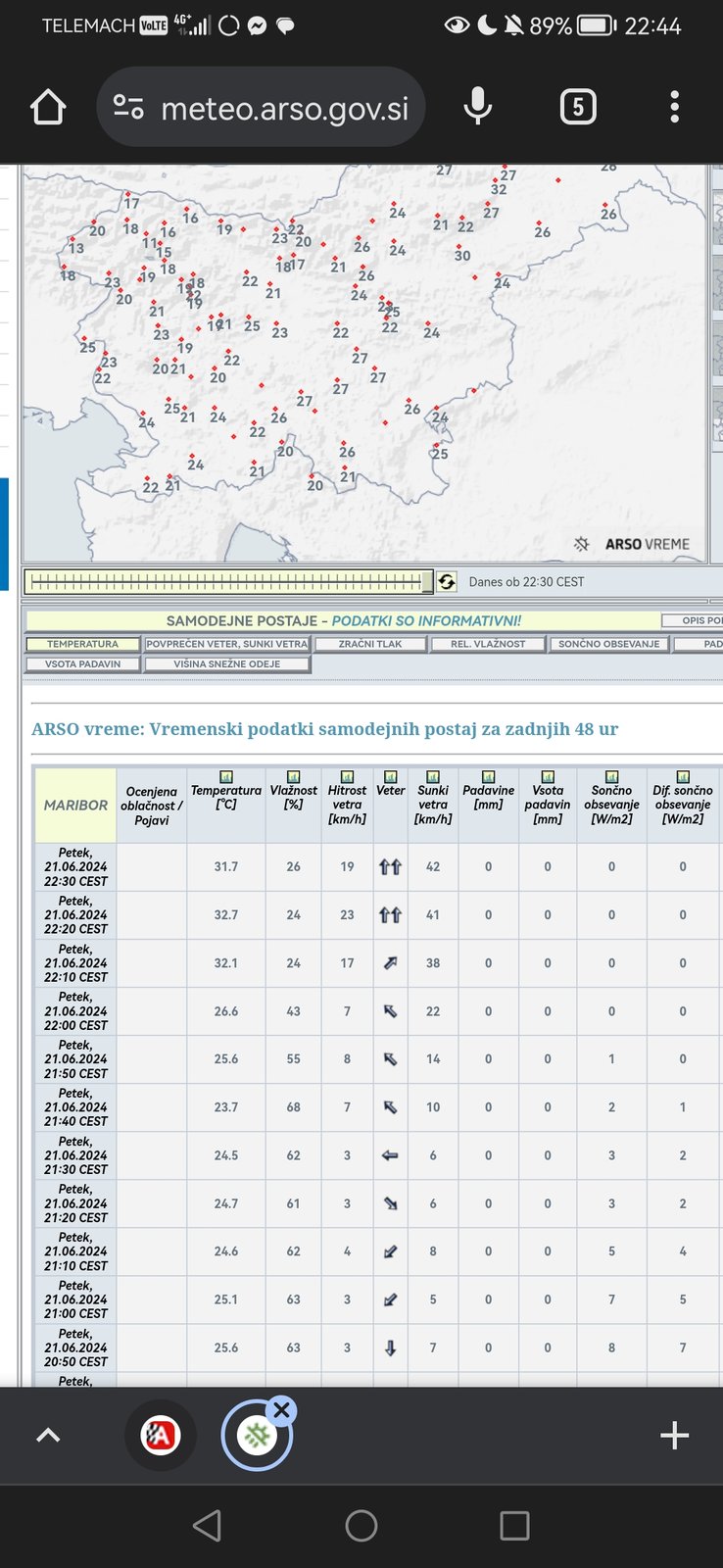
Task: Click the map station reading 30
Action: (462, 255)
